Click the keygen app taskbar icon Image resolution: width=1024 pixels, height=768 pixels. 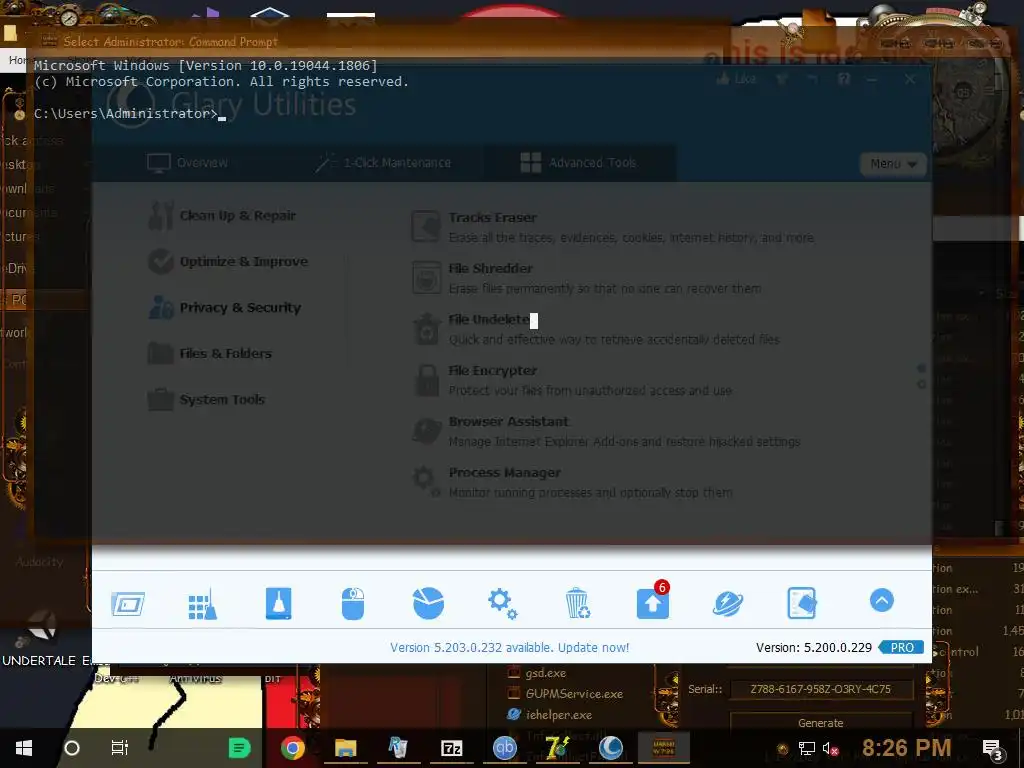point(664,748)
